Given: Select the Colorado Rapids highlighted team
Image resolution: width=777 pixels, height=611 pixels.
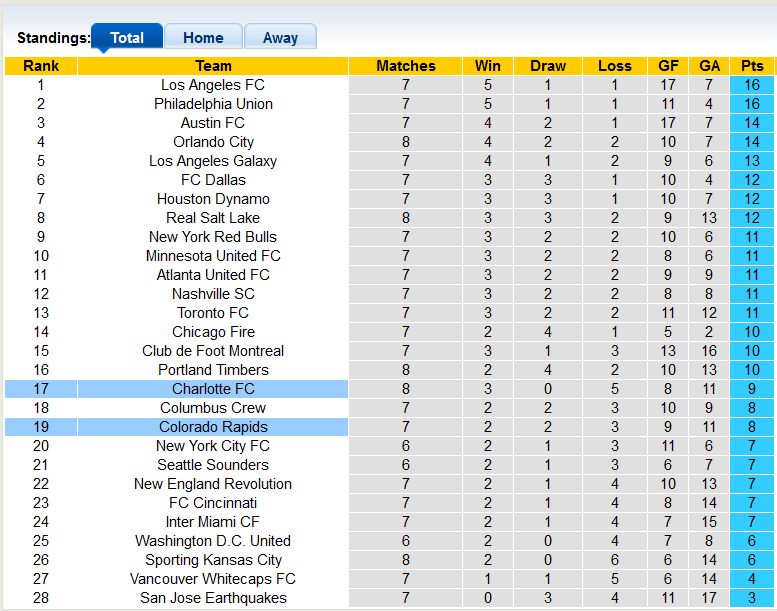Looking at the screenshot, I should click(x=213, y=427).
